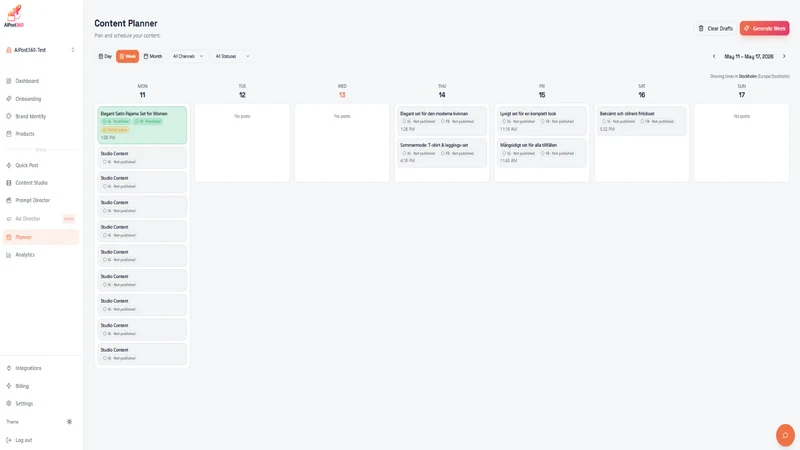Open the Elegant set för den moderna kvinnan post
This screenshot has height=450, width=800.
(x=442, y=121)
